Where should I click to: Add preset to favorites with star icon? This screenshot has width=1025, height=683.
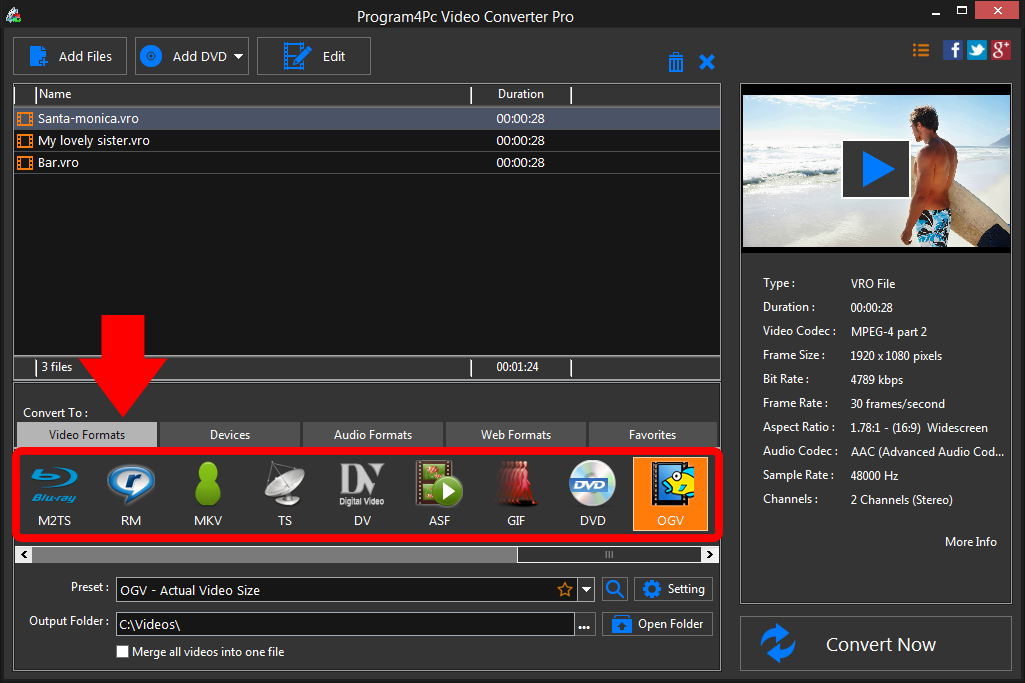(x=565, y=590)
